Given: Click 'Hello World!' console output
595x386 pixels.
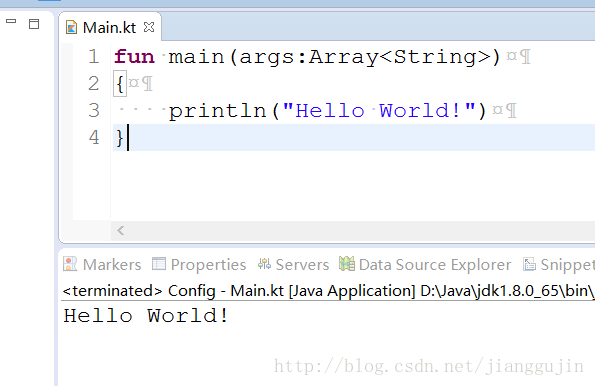Looking at the screenshot, I should click(146, 316).
